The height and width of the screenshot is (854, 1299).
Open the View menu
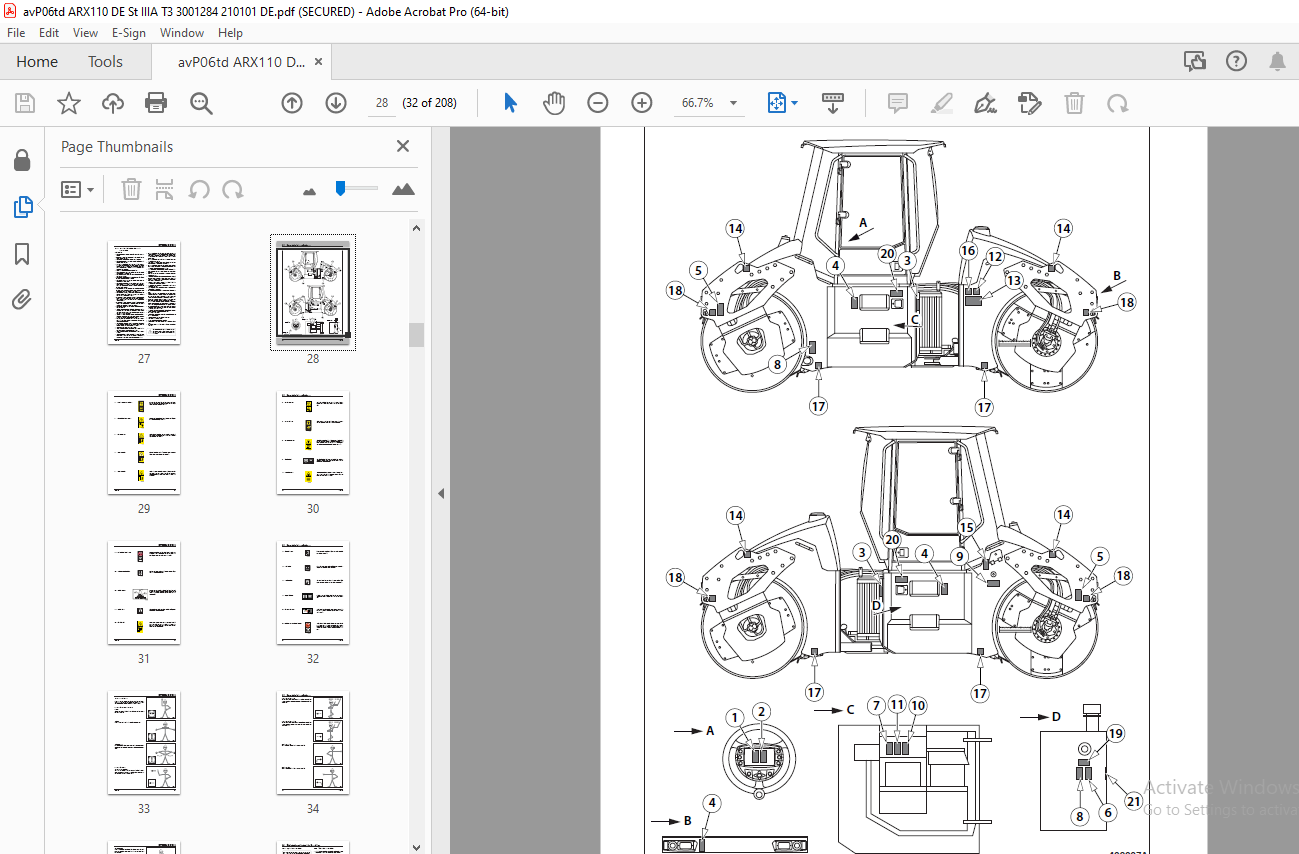point(85,33)
